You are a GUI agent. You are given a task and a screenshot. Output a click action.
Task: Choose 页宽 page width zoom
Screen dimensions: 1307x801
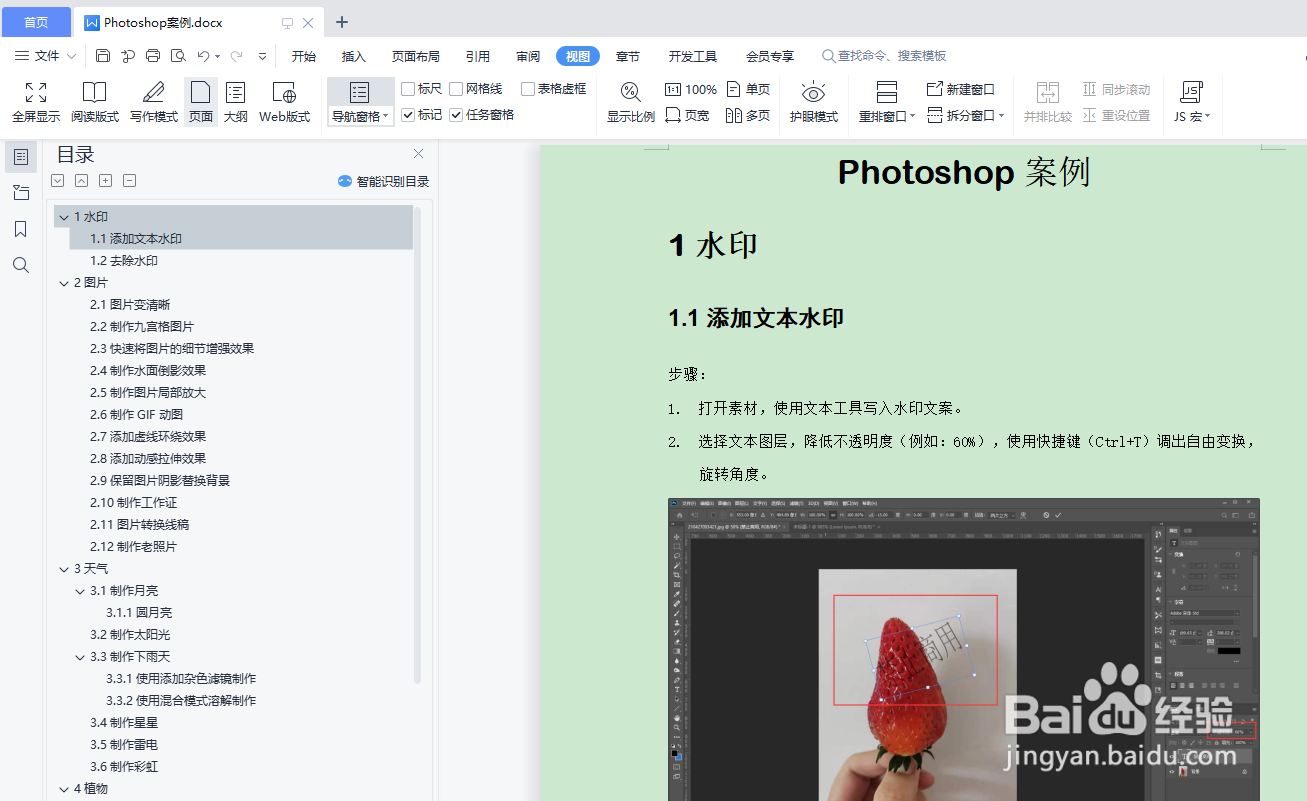(x=687, y=115)
